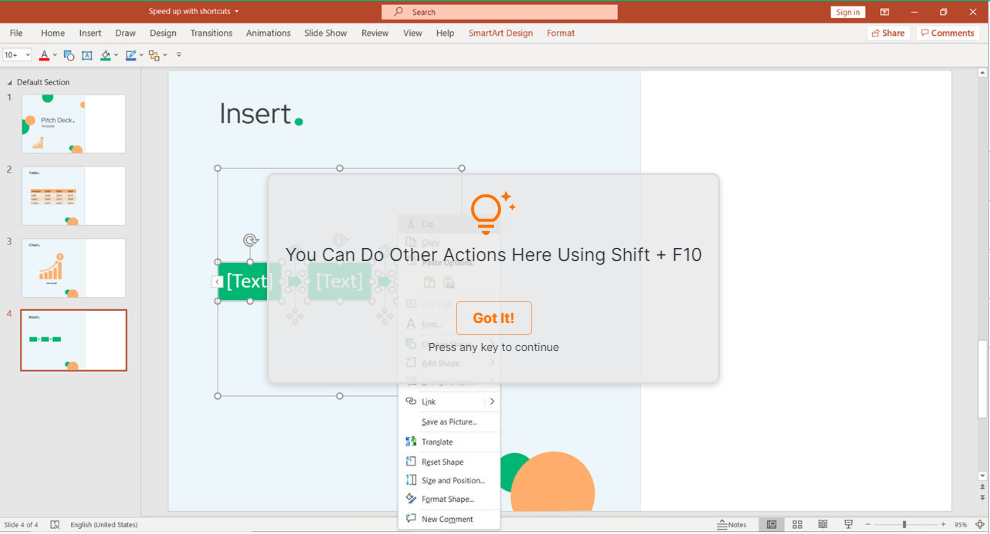The height and width of the screenshot is (534, 990).
Task: Select slide 3 chart thumbnail
Action: 73,268
